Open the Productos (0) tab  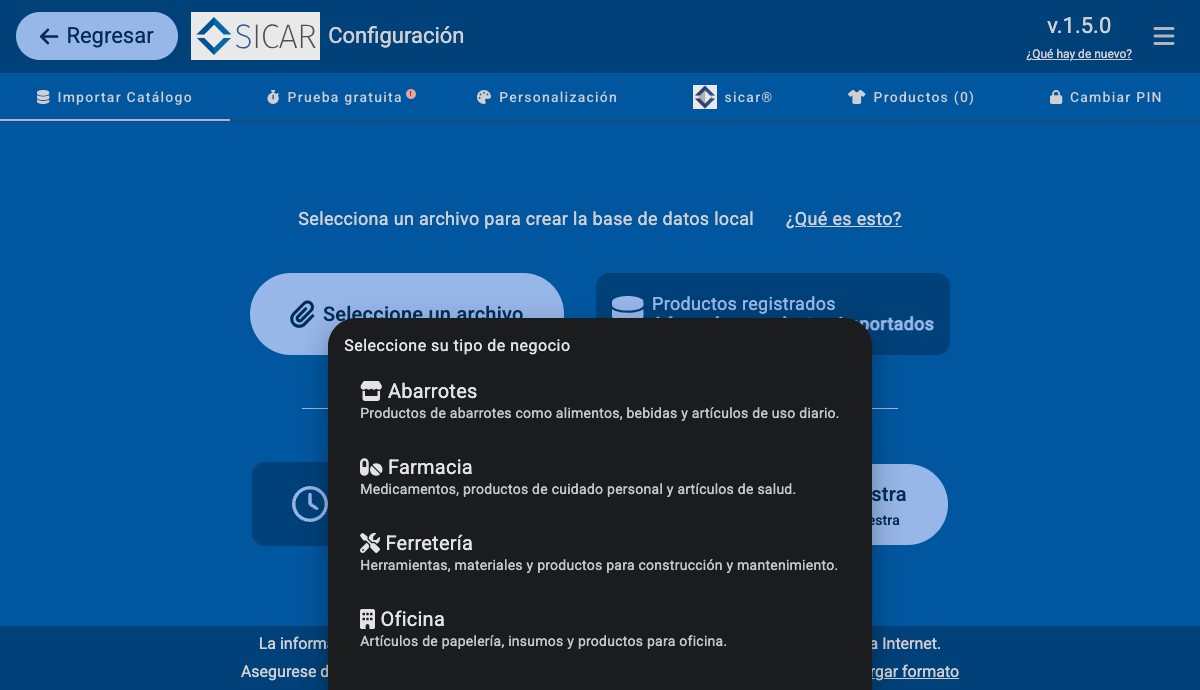(910, 97)
